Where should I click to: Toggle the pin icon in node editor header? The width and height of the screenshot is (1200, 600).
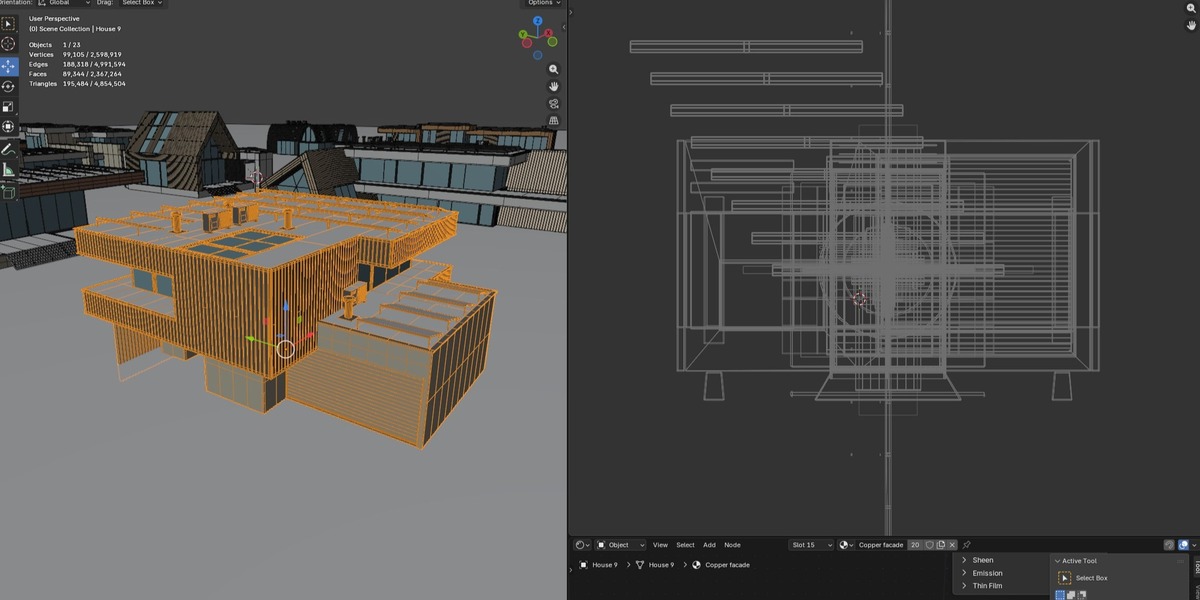pos(967,545)
